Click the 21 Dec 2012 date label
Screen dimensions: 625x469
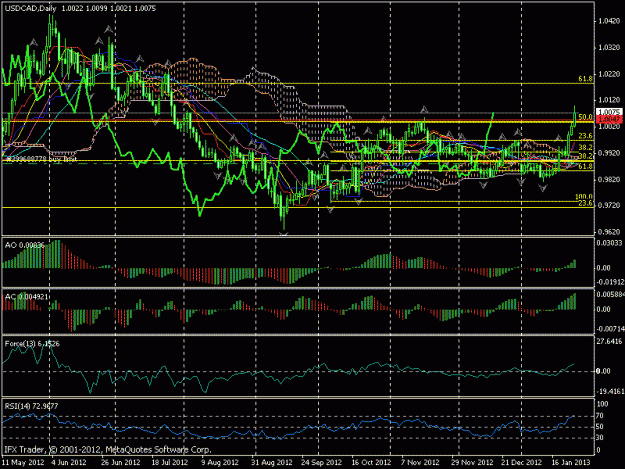click(521, 462)
